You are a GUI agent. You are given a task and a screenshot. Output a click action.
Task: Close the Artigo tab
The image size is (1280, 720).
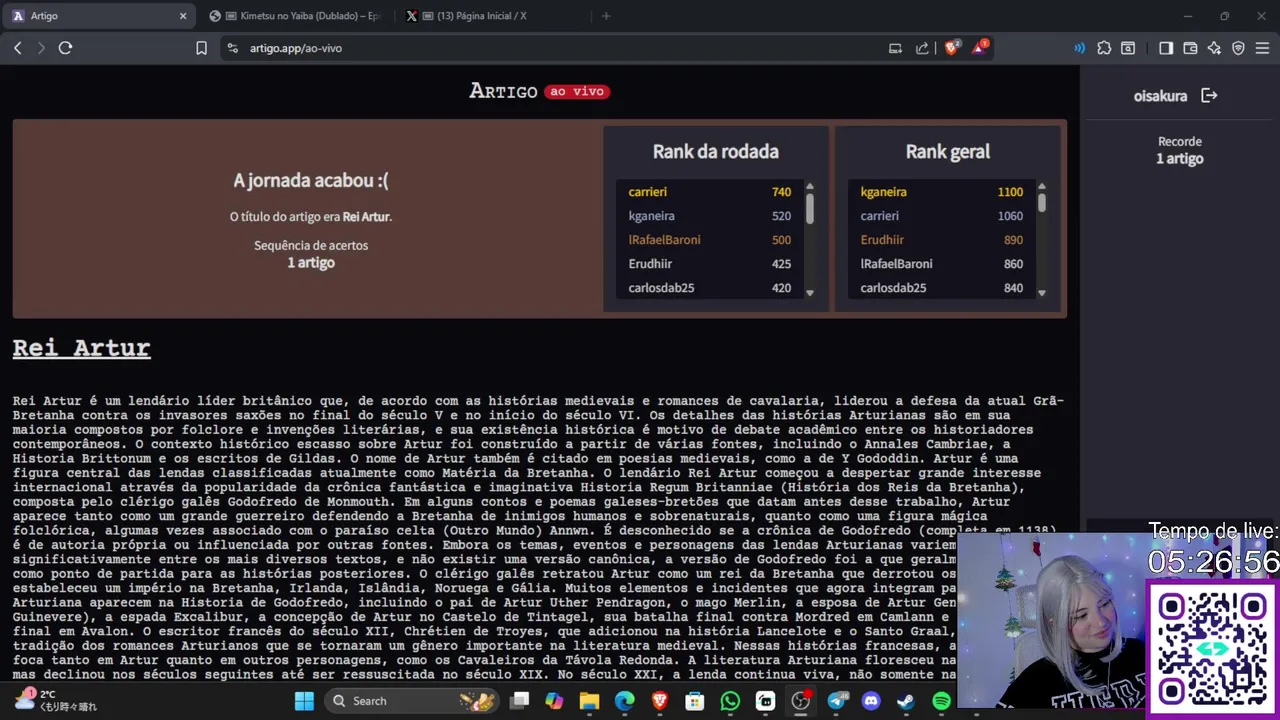[183, 16]
